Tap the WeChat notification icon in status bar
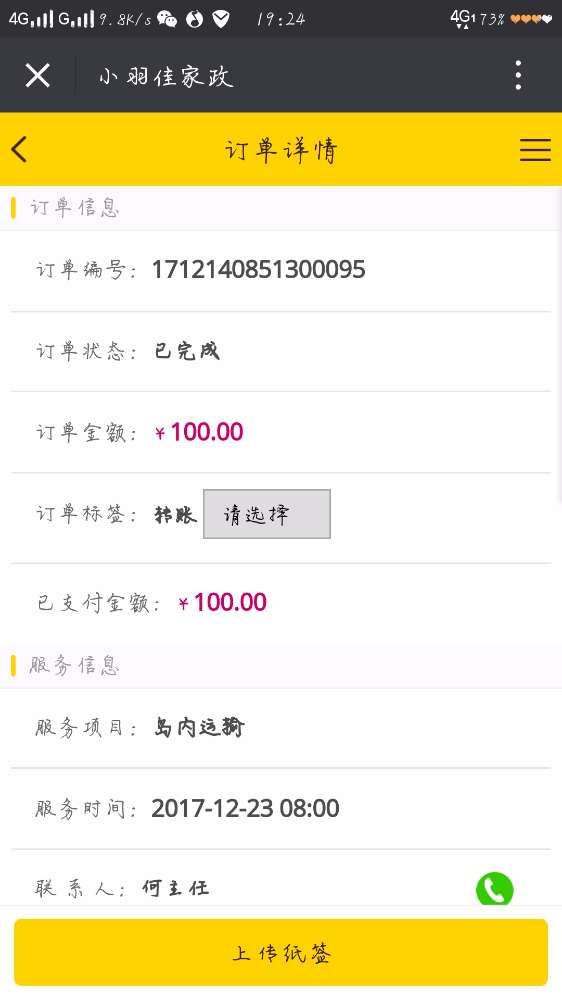The height and width of the screenshot is (1000, 562). click(x=167, y=19)
